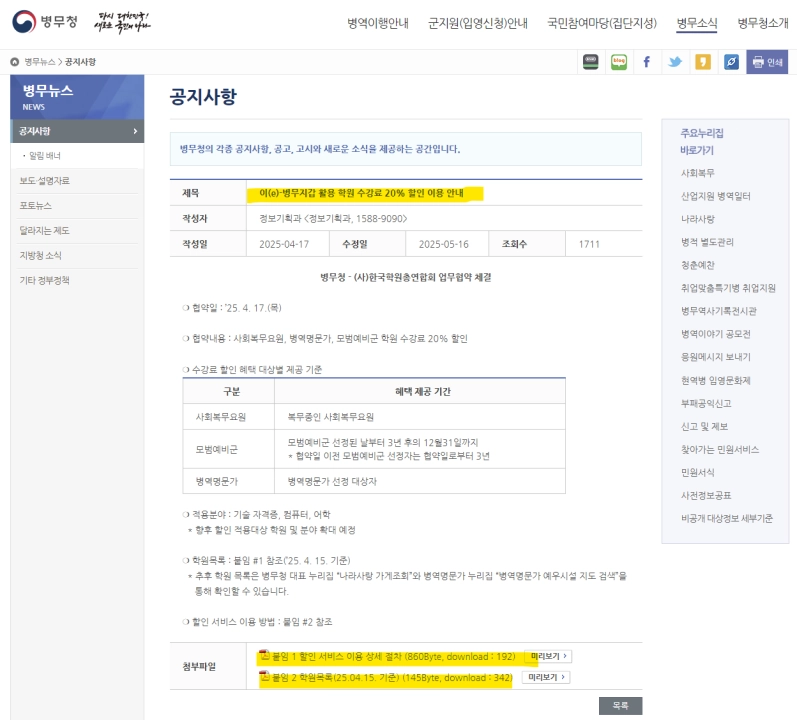This screenshot has width=797, height=720.
Task: Expand the 공지사항 sidebar chevron
Action: point(135,131)
